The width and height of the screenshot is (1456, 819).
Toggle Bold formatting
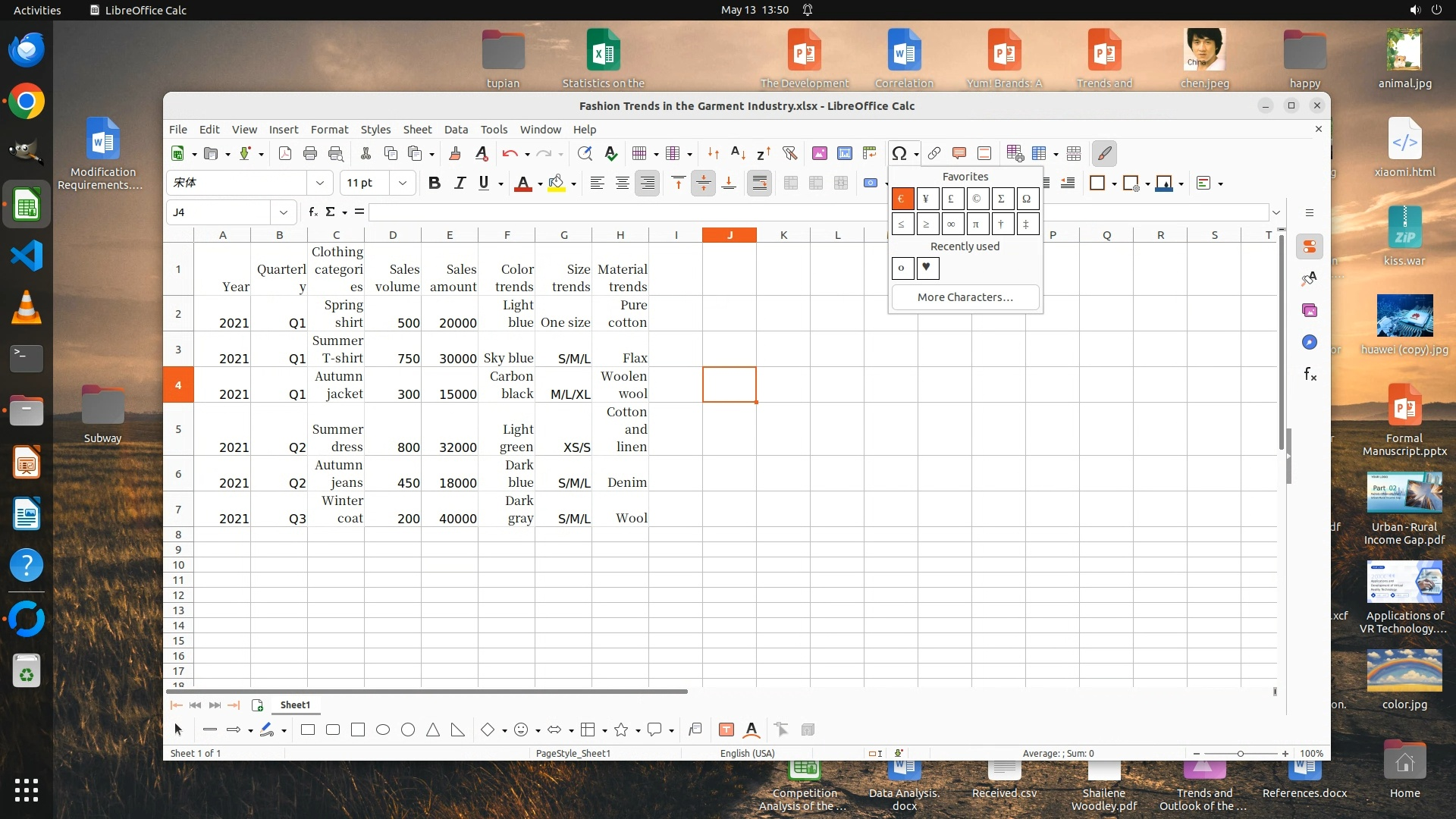pyautogui.click(x=434, y=183)
